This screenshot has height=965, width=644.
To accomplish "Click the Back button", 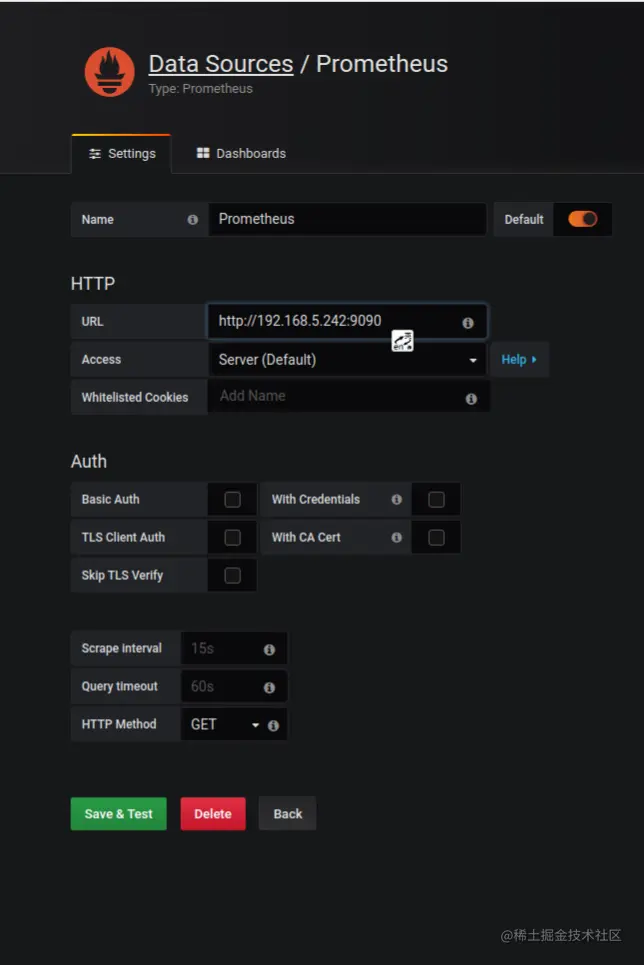I will pos(288,814).
